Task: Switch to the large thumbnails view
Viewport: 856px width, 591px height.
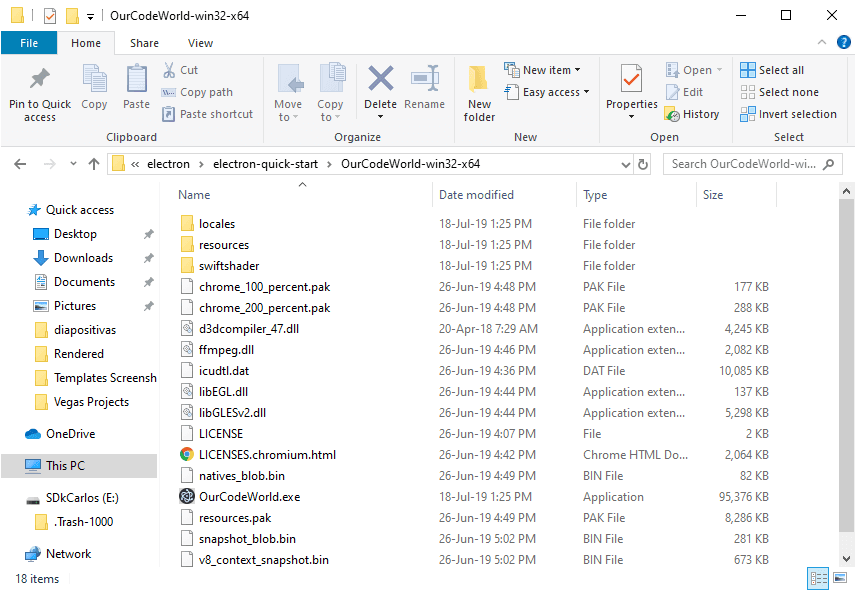Action: [841, 578]
